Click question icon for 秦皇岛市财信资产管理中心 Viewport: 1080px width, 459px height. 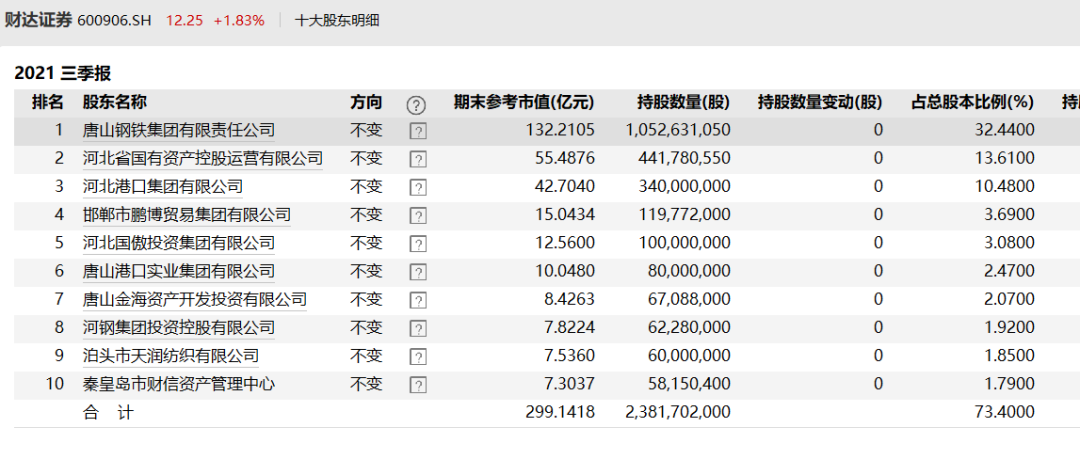(417, 385)
